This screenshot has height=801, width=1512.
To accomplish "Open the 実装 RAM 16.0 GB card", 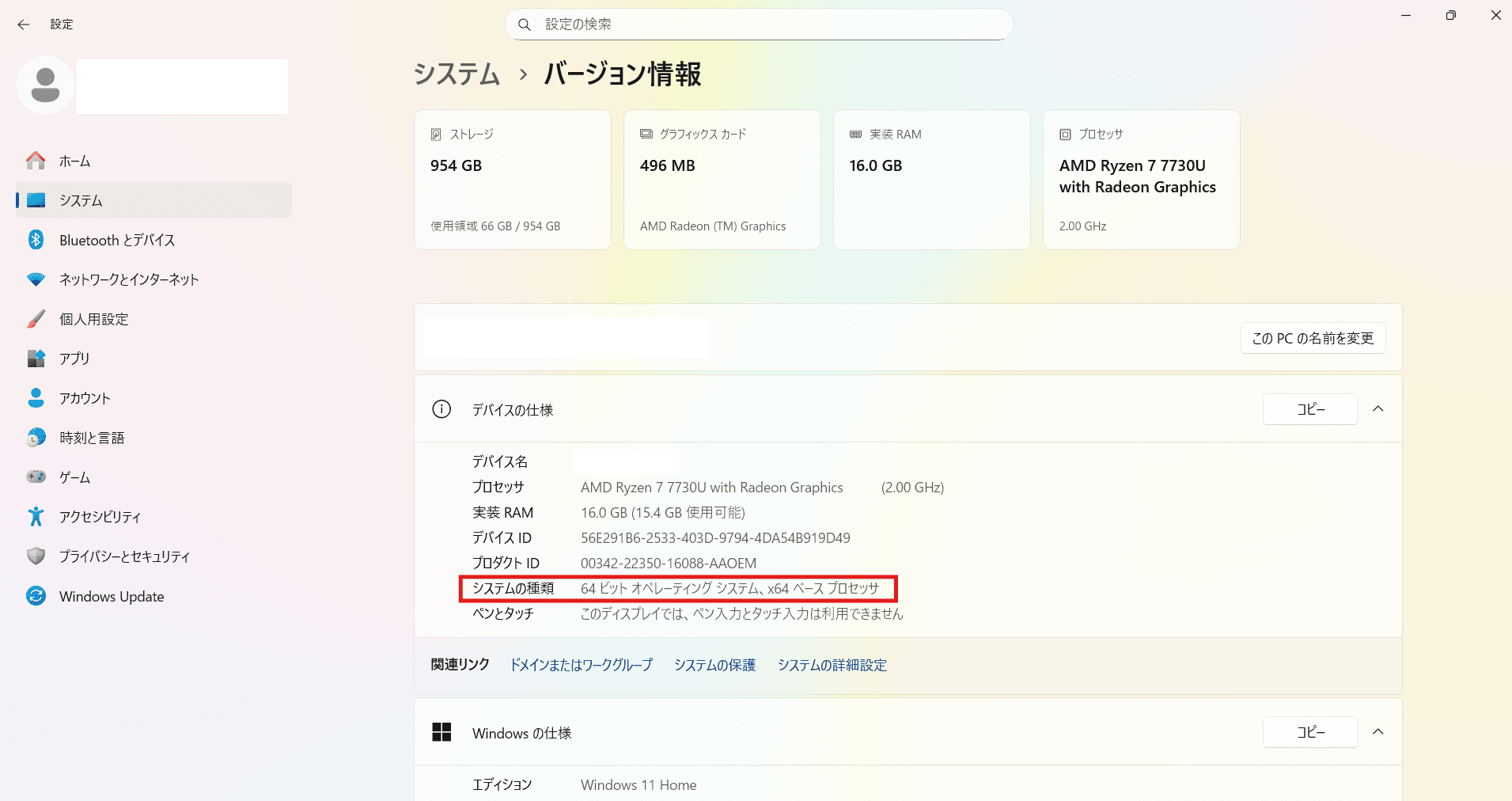I will (932, 180).
